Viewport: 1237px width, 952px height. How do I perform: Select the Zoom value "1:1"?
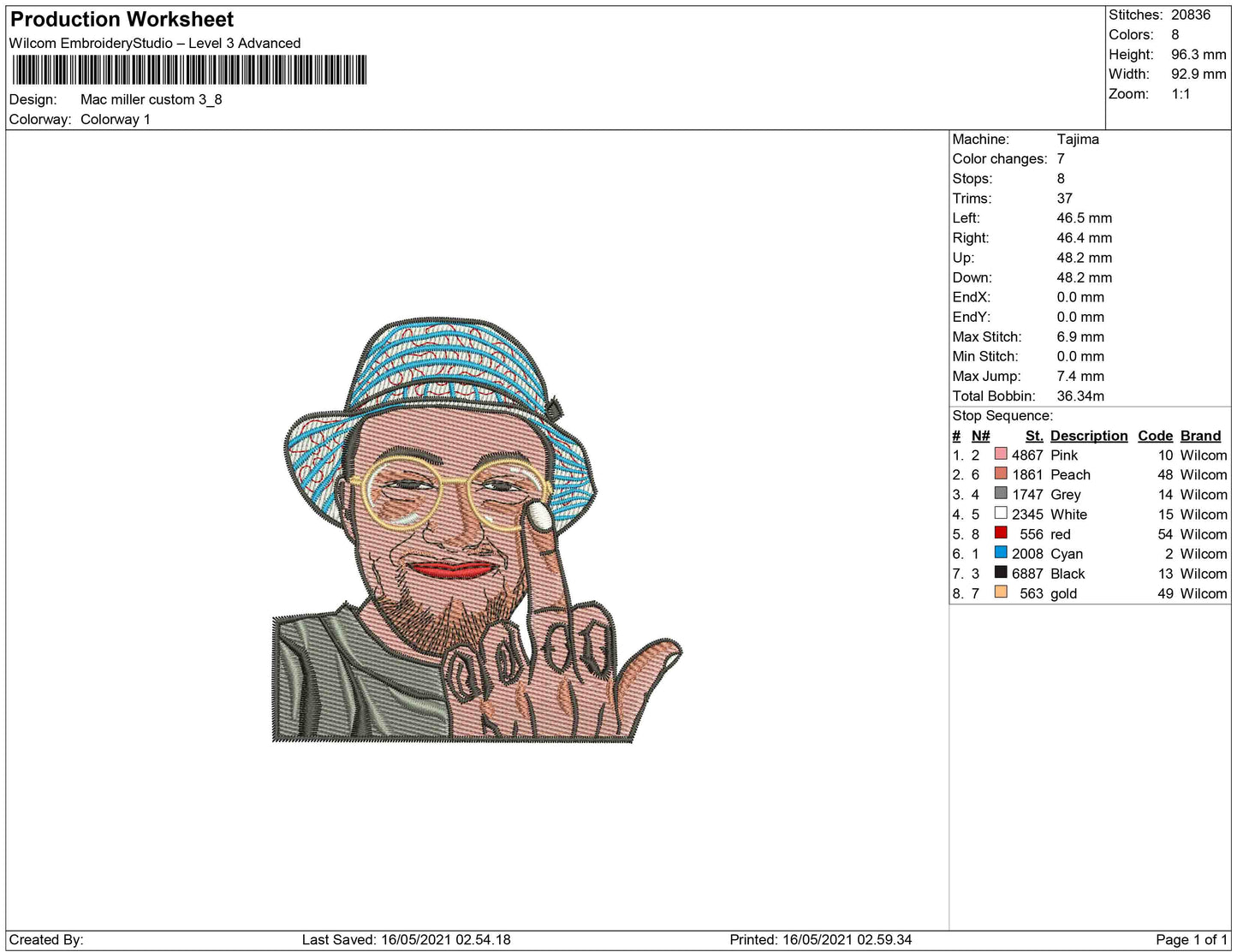pyautogui.click(x=1181, y=93)
